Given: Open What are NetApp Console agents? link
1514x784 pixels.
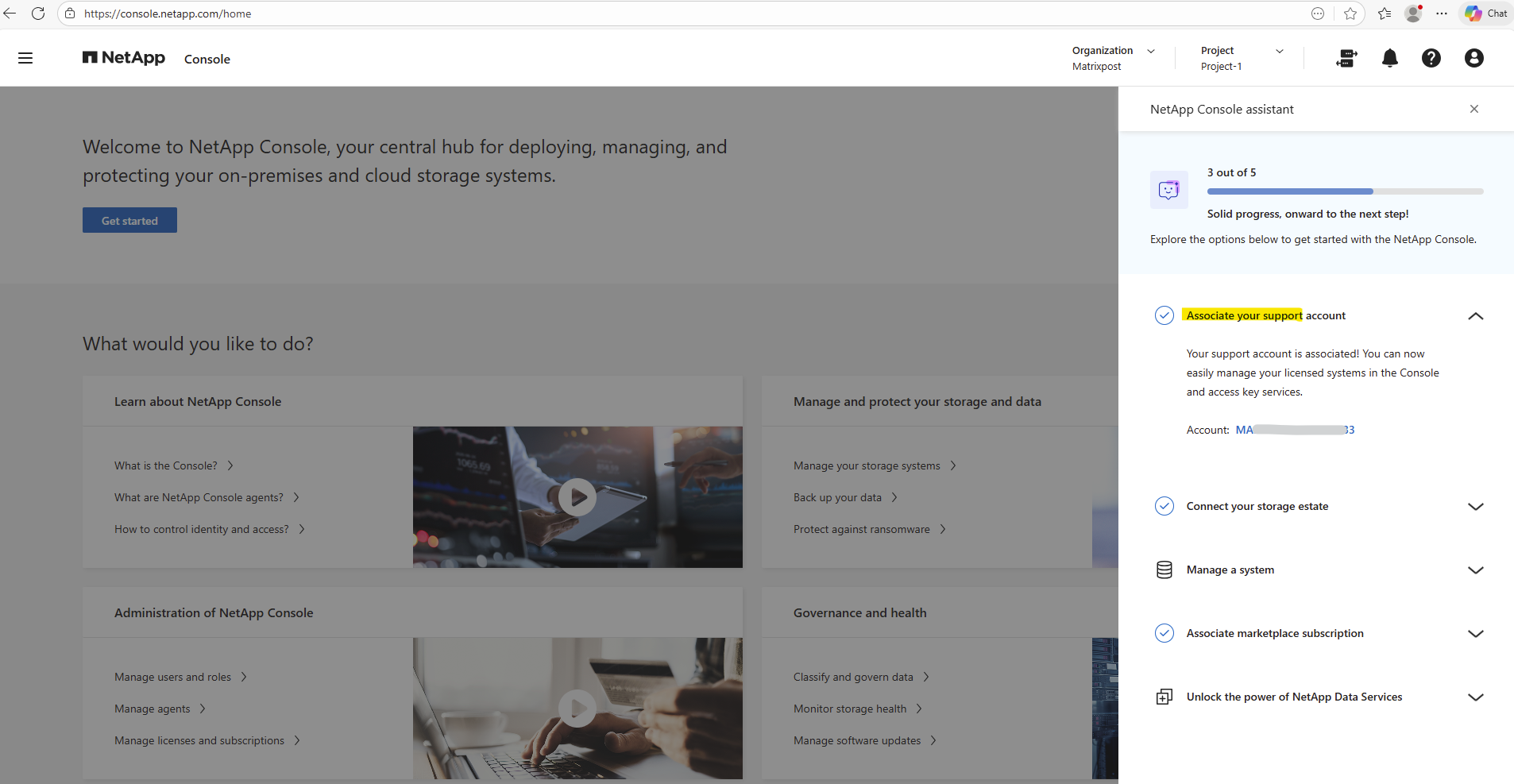Looking at the screenshot, I should [207, 497].
